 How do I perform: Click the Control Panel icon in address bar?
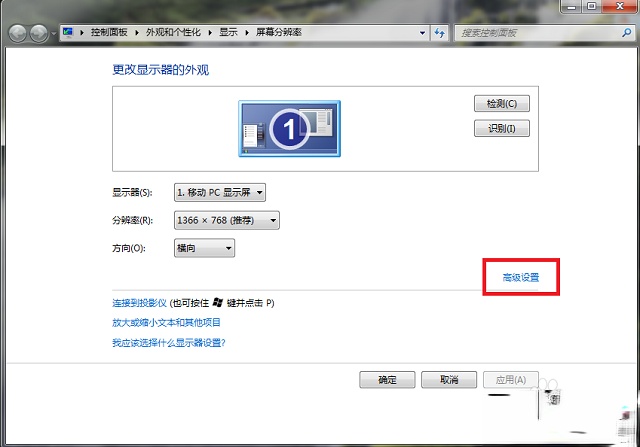pyautogui.click(x=68, y=32)
